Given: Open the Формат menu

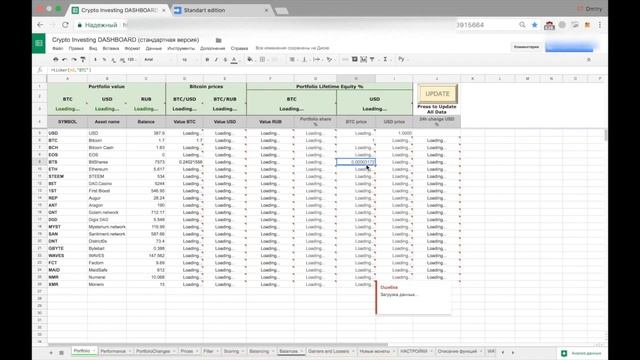Looking at the screenshot, I should [x=132, y=48].
